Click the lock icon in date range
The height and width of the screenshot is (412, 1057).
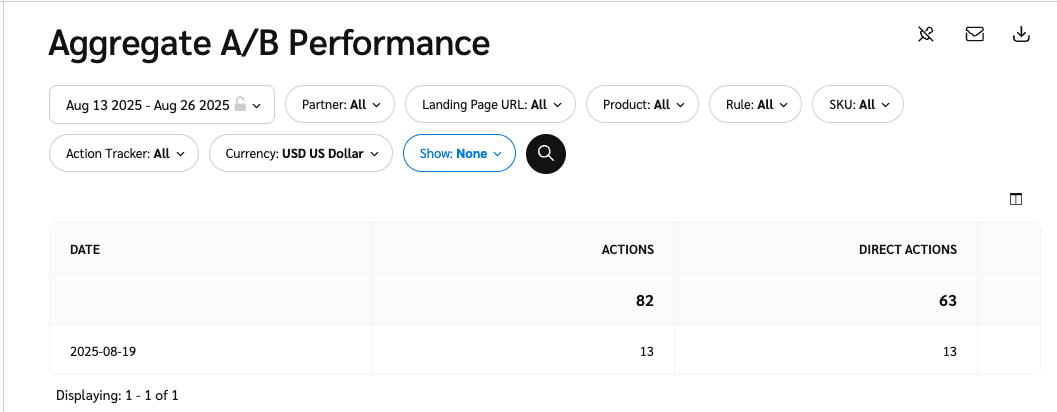coord(240,104)
